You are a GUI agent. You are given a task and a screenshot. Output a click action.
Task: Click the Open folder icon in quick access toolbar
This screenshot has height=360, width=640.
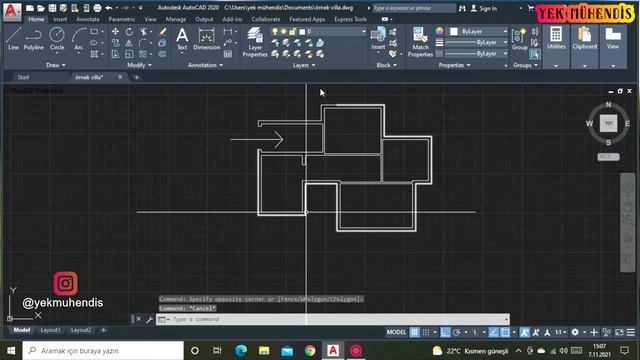(x=41, y=8)
